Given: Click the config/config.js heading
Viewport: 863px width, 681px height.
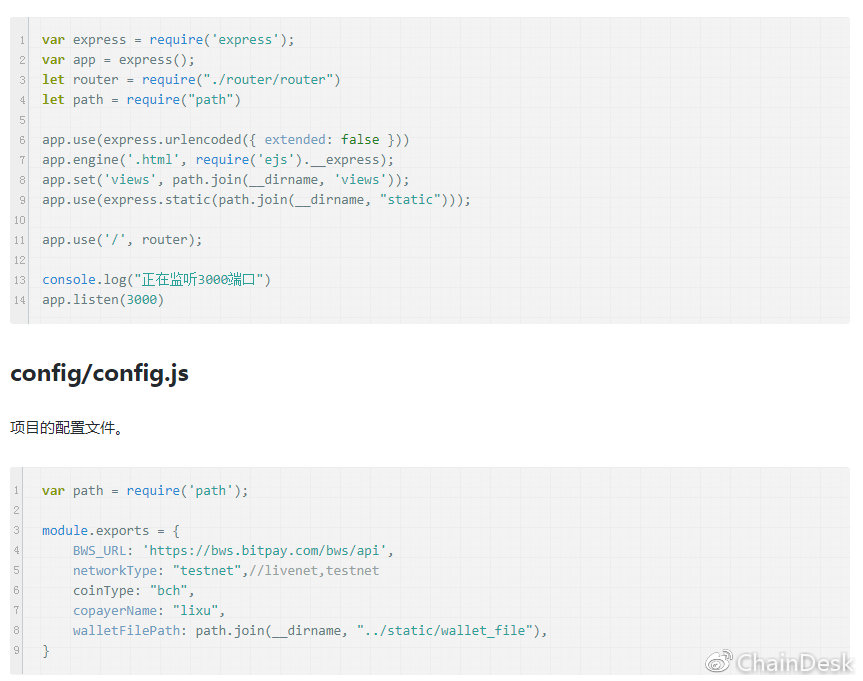Looking at the screenshot, I should [x=99, y=374].
